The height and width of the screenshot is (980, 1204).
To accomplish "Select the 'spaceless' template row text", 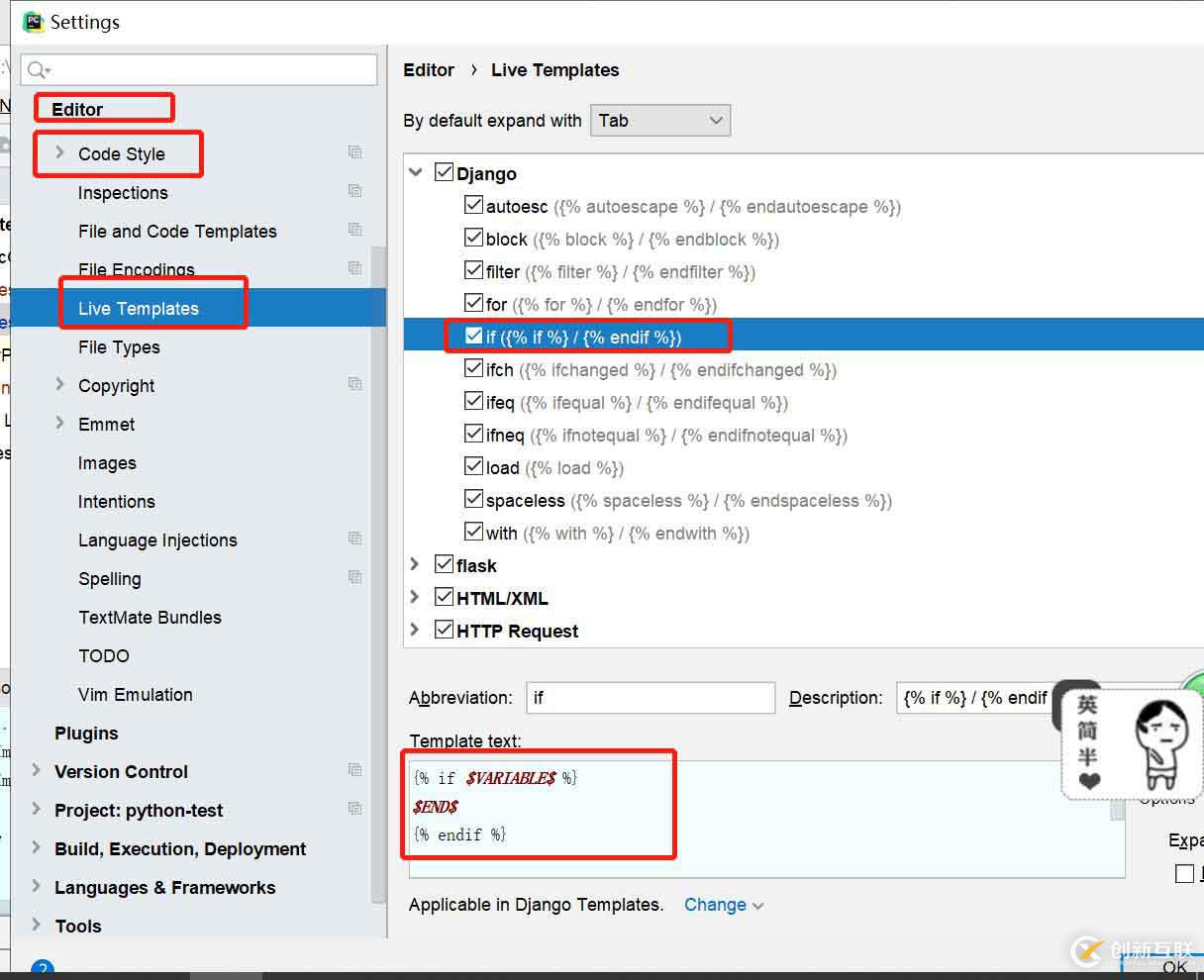I will tap(689, 501).
